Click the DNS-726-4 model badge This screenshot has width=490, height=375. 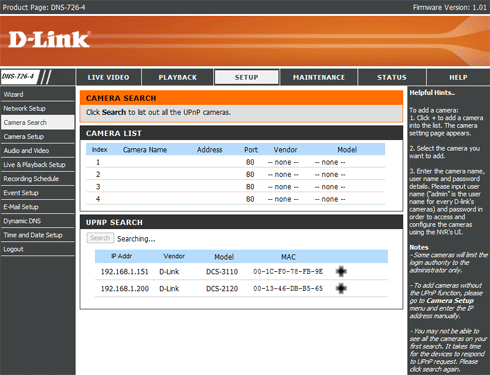[x=19, y=77]
